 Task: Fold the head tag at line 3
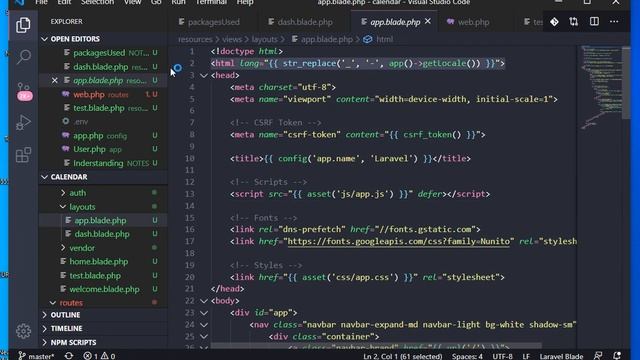(203, 75)
